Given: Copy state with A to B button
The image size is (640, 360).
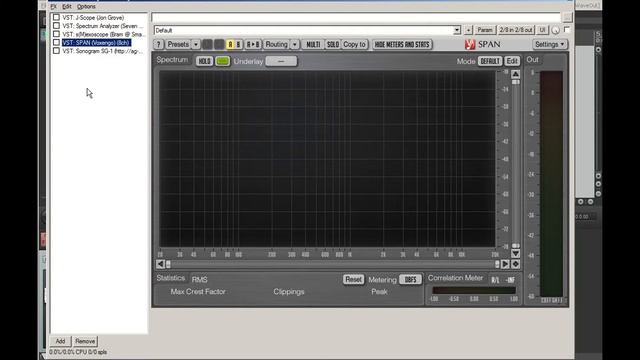Looking at the screenshot, I should pos(253,44).
